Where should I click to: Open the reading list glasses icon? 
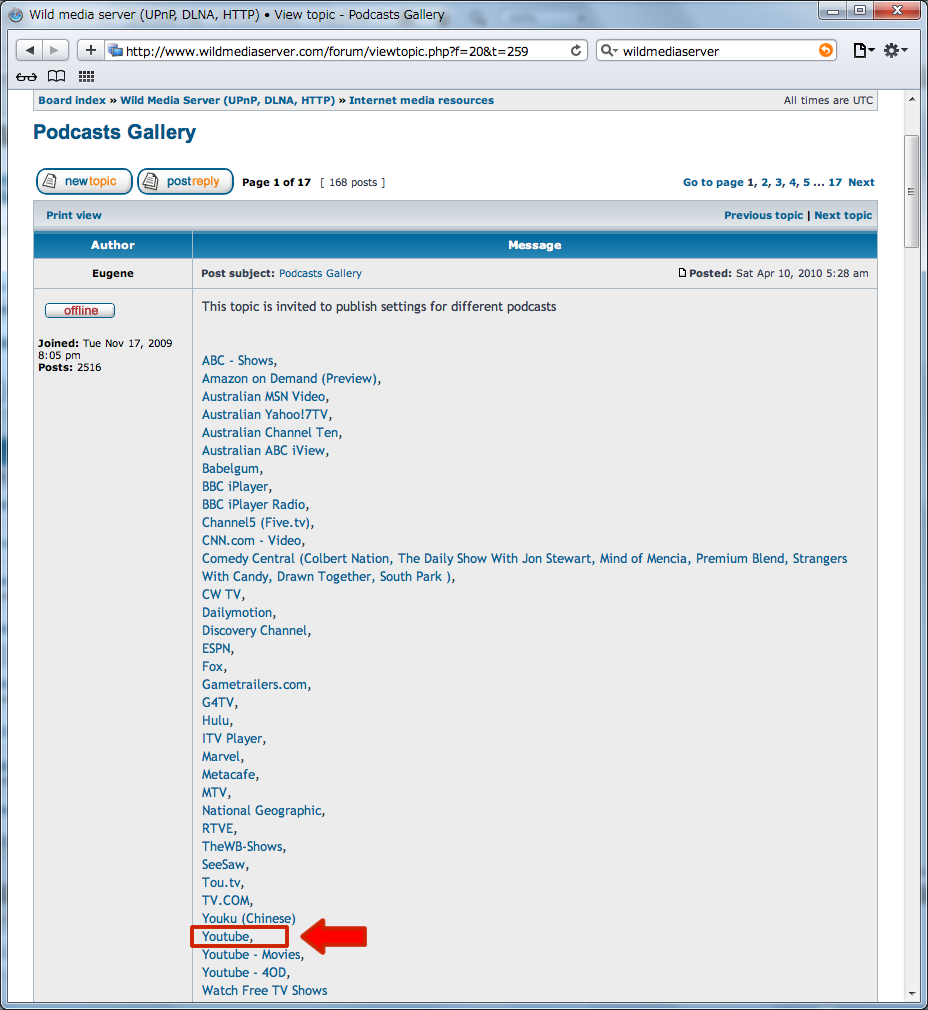coord(26,77)
